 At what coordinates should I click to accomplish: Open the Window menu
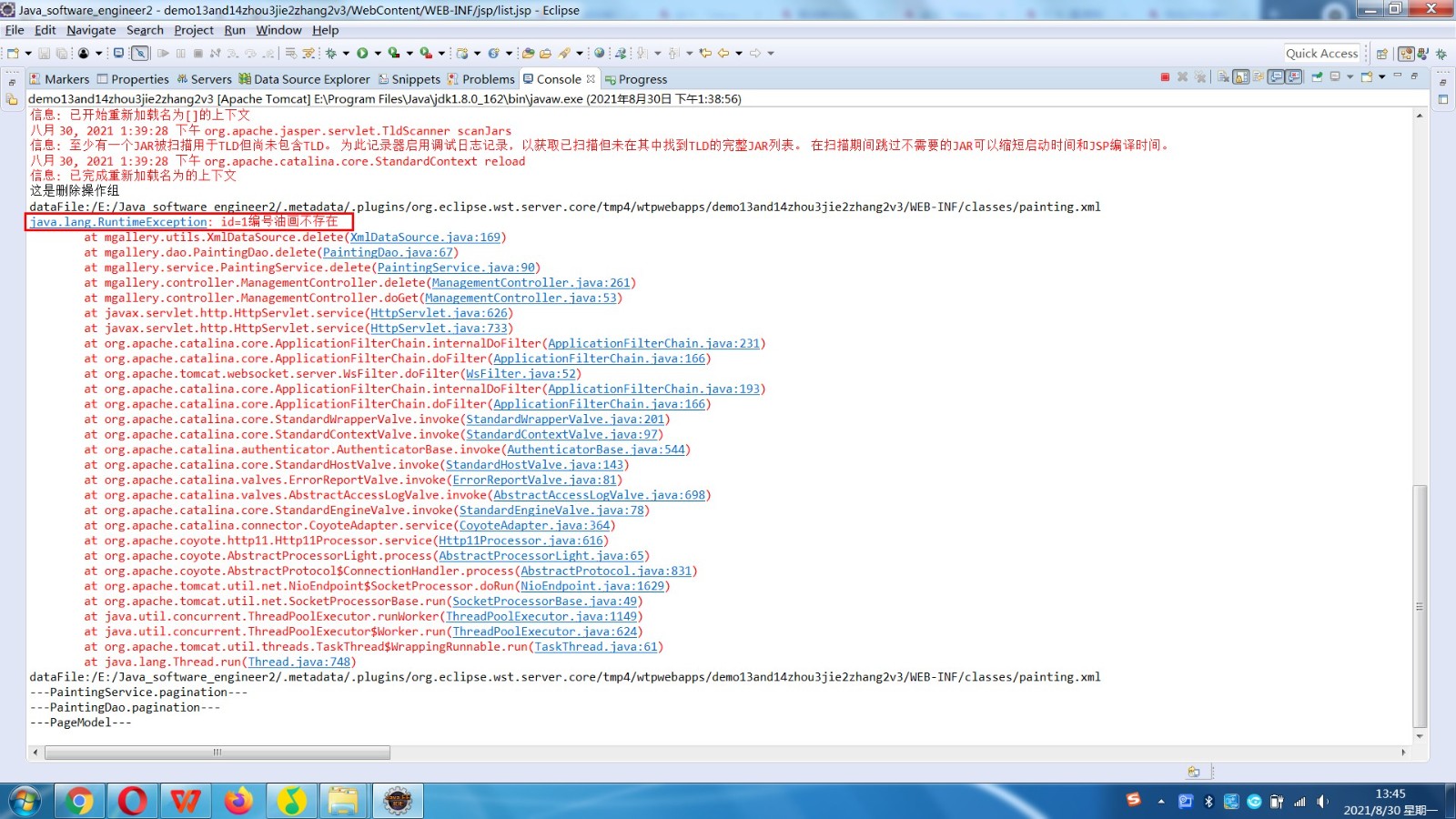pos(278,30)
